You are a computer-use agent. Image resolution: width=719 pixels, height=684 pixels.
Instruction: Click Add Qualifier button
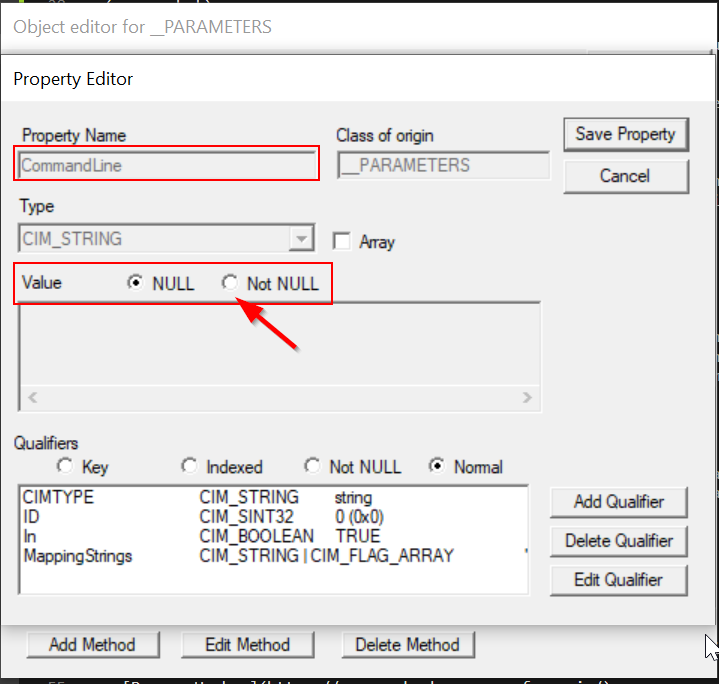(x=619, y=501)
